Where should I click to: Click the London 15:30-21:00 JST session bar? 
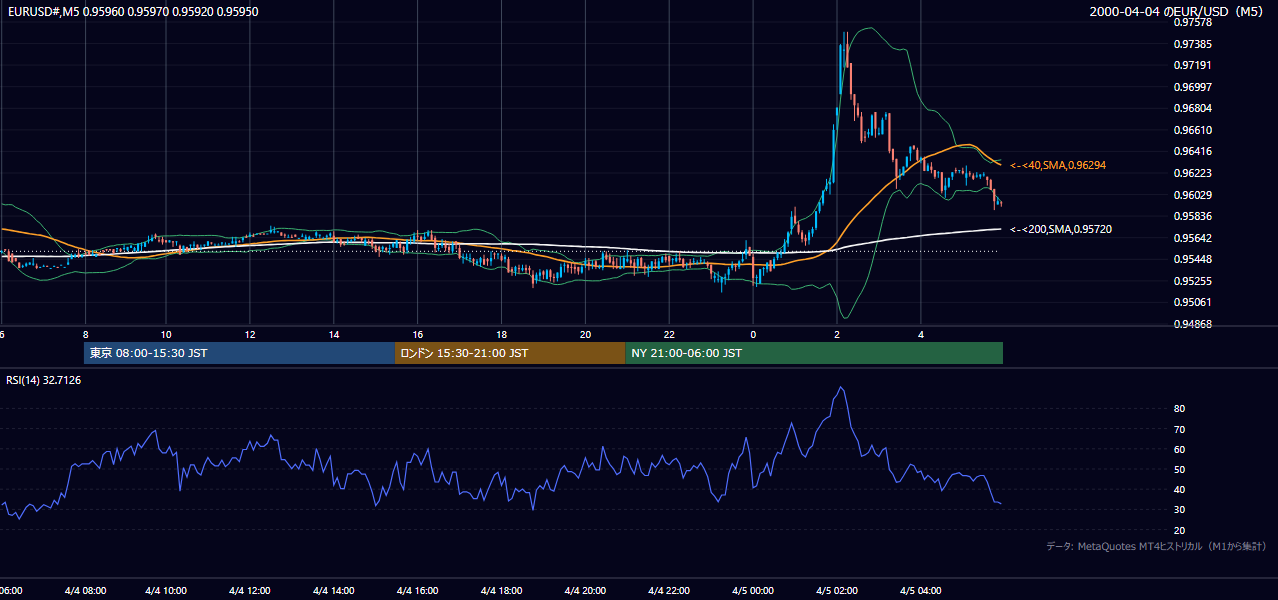510,353
